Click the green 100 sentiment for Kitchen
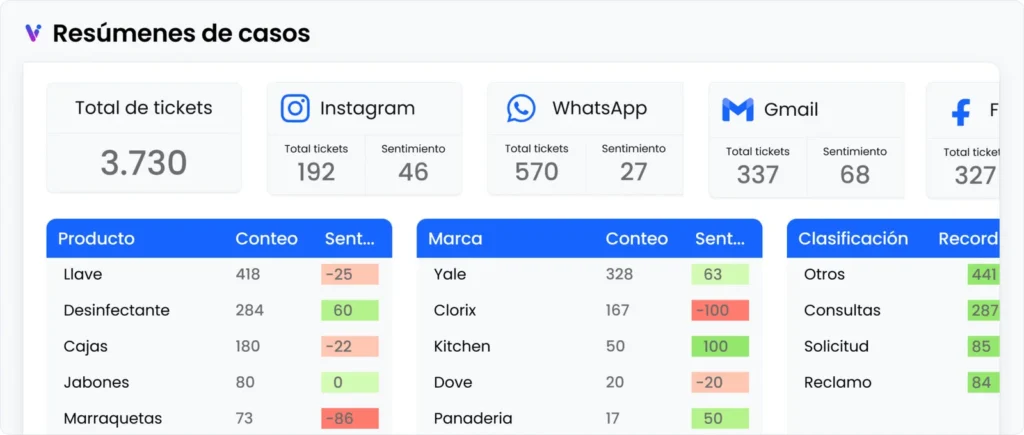The height and width of the screenshot is (435, 1024). coord(719,346)
